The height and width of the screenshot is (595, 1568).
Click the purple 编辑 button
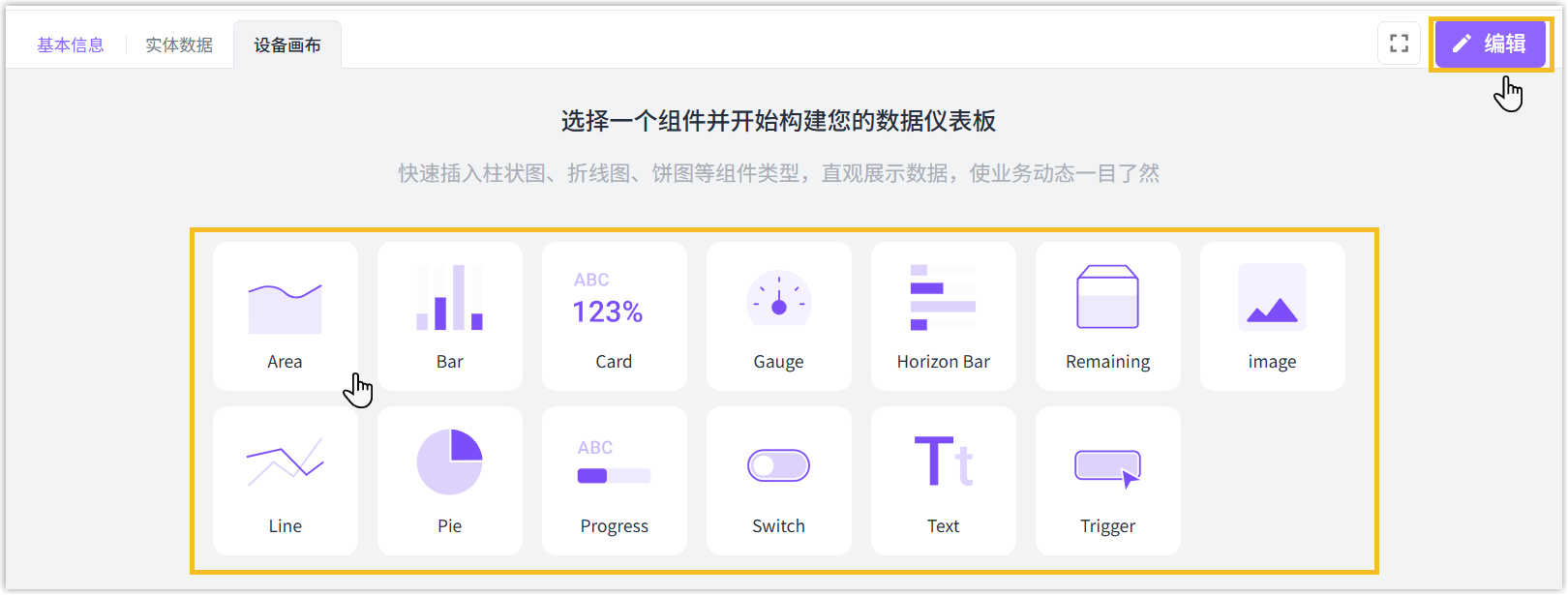pos(1490,44)
